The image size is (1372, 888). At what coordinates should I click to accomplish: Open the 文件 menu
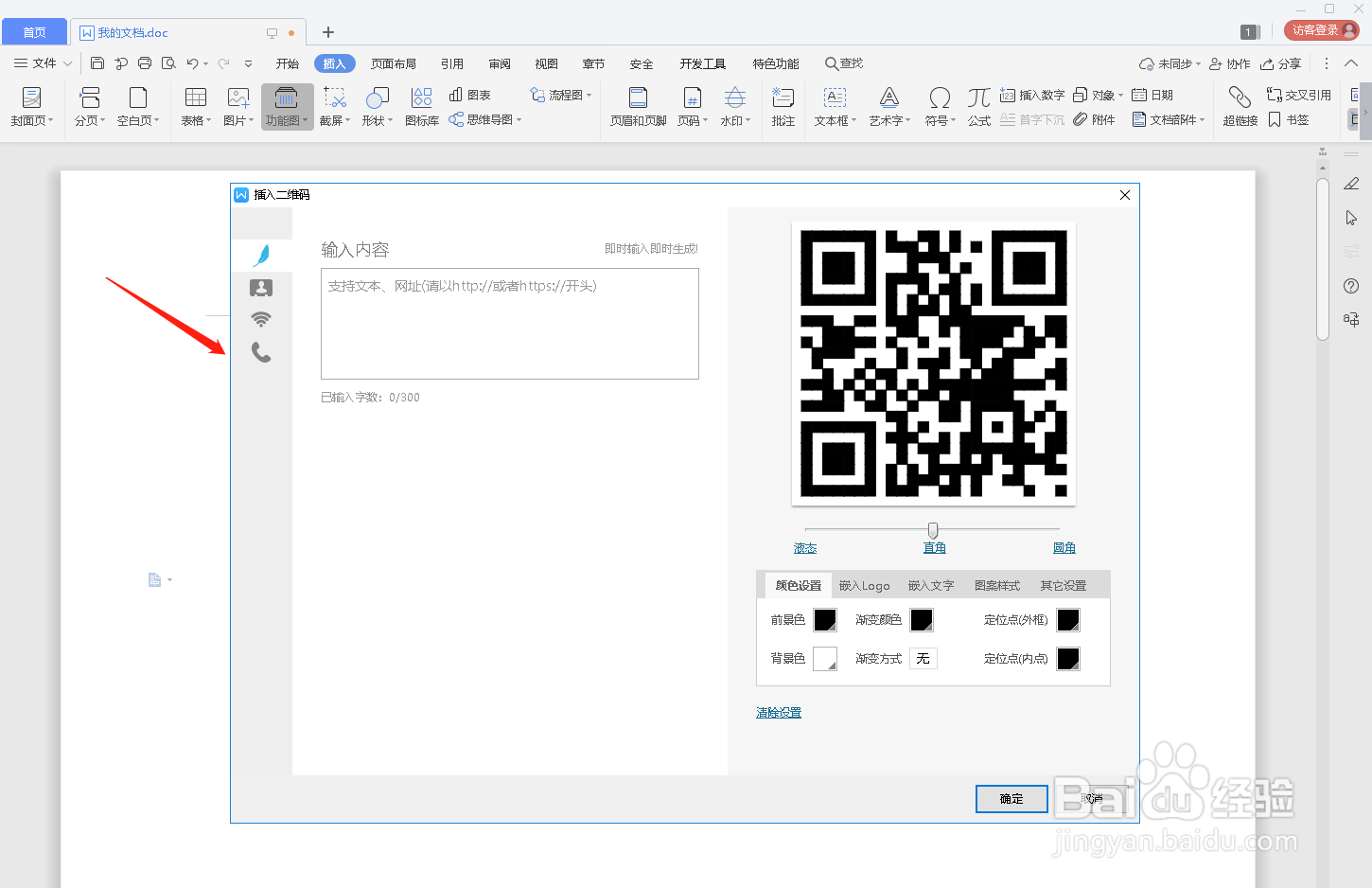pyautogui.click(x=42, y=63)
